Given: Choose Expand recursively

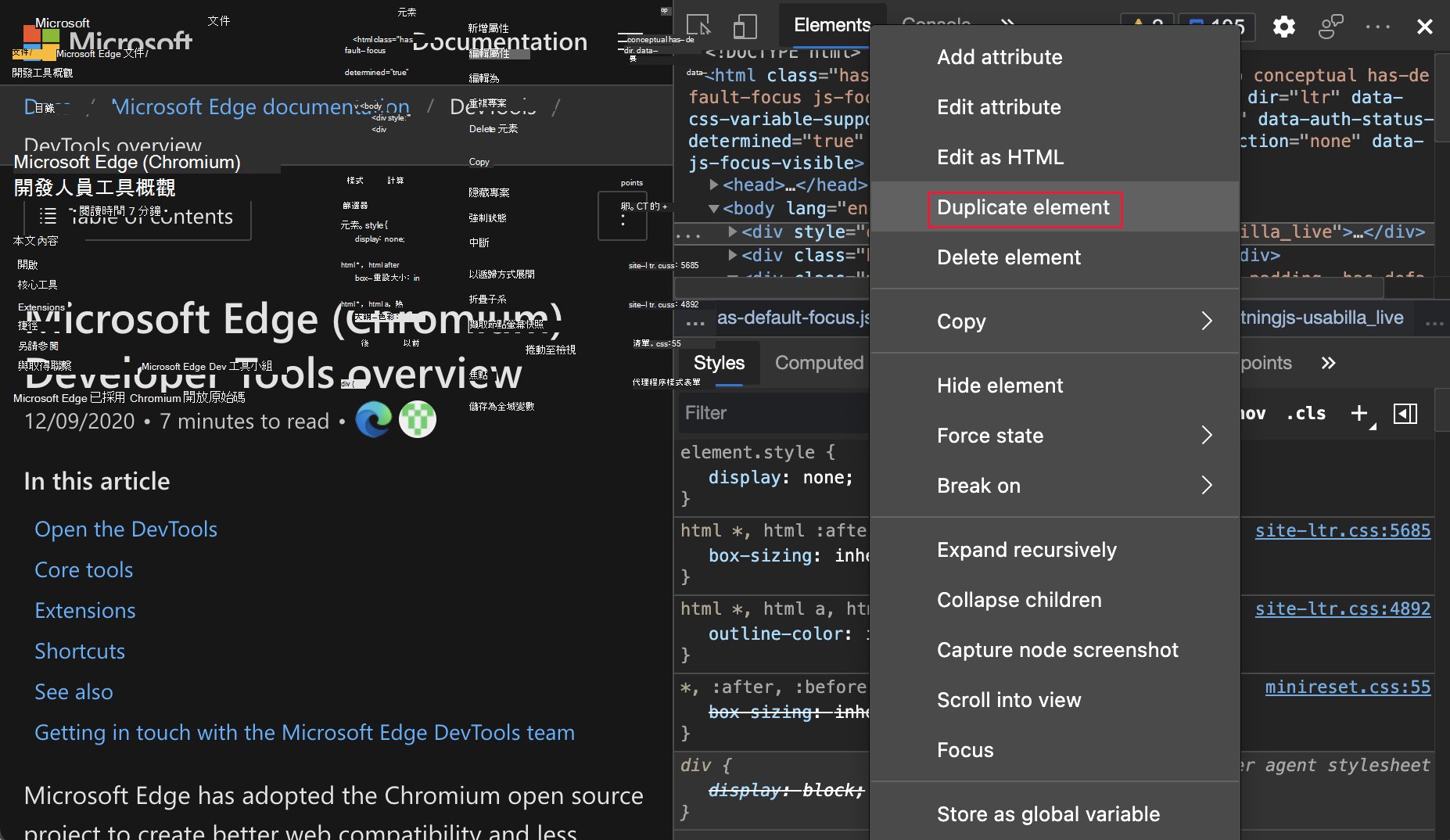Looking at the screenshot, I should [x=1055, y=549].
